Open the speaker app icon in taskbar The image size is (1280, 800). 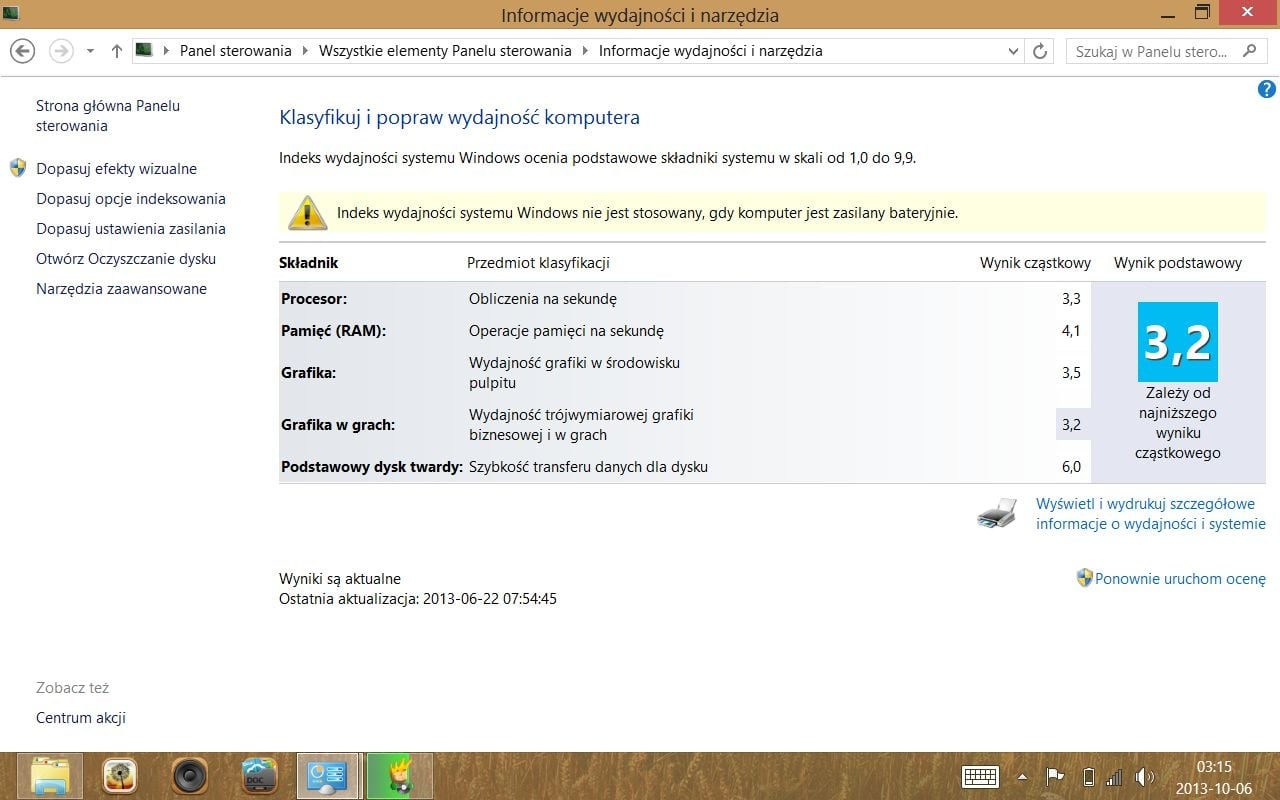189,776
